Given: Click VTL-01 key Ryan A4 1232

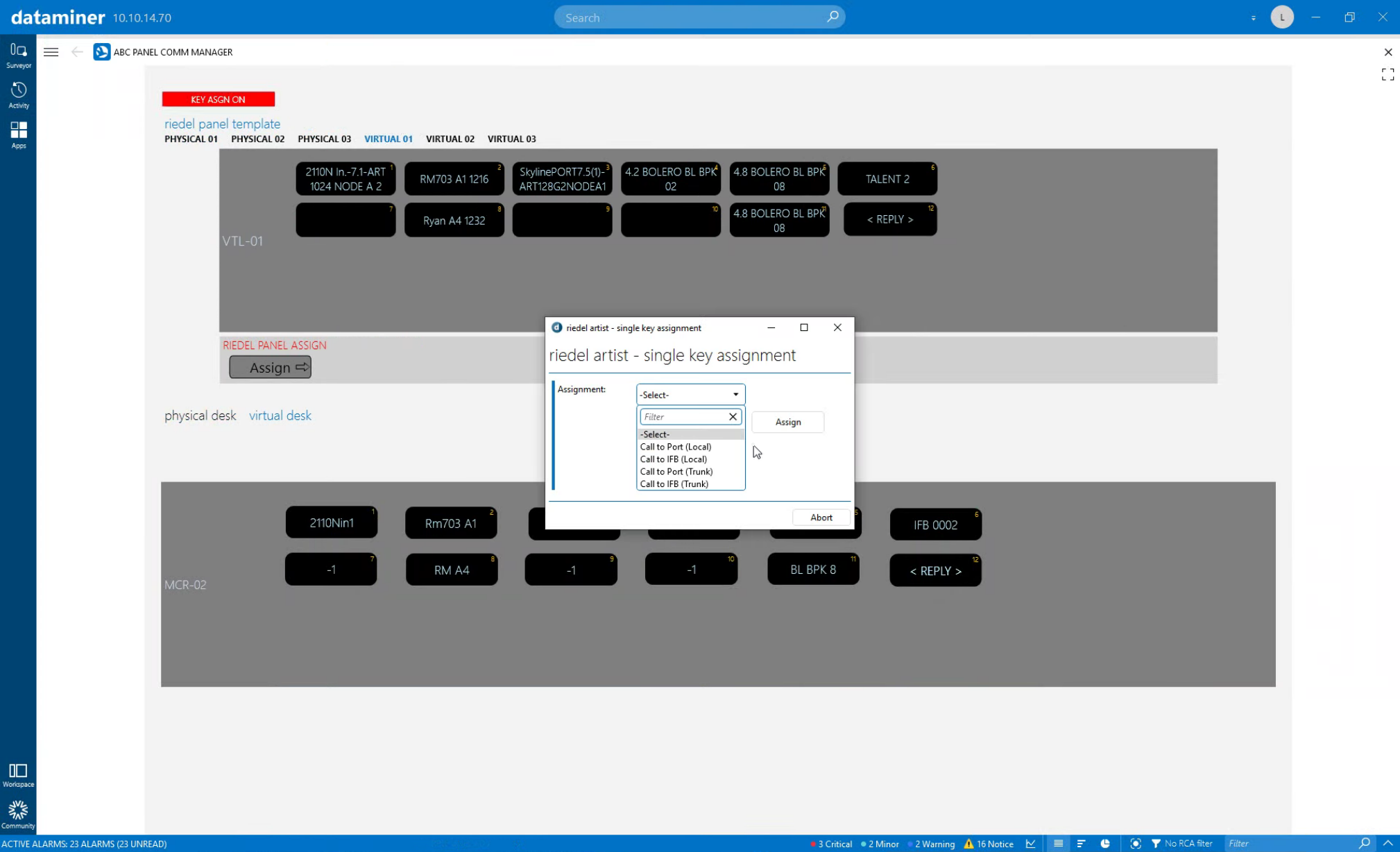Looking at the screenshot, I should click(x=454, y=221).
